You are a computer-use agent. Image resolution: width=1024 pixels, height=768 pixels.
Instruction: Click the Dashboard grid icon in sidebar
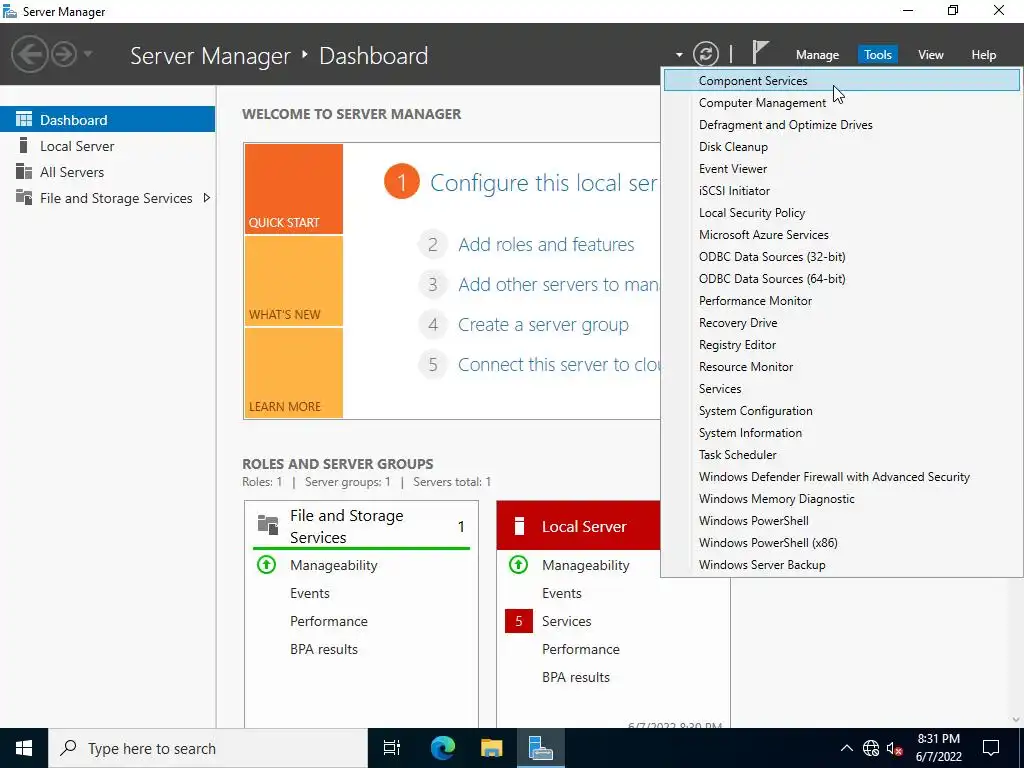[24, 119]
